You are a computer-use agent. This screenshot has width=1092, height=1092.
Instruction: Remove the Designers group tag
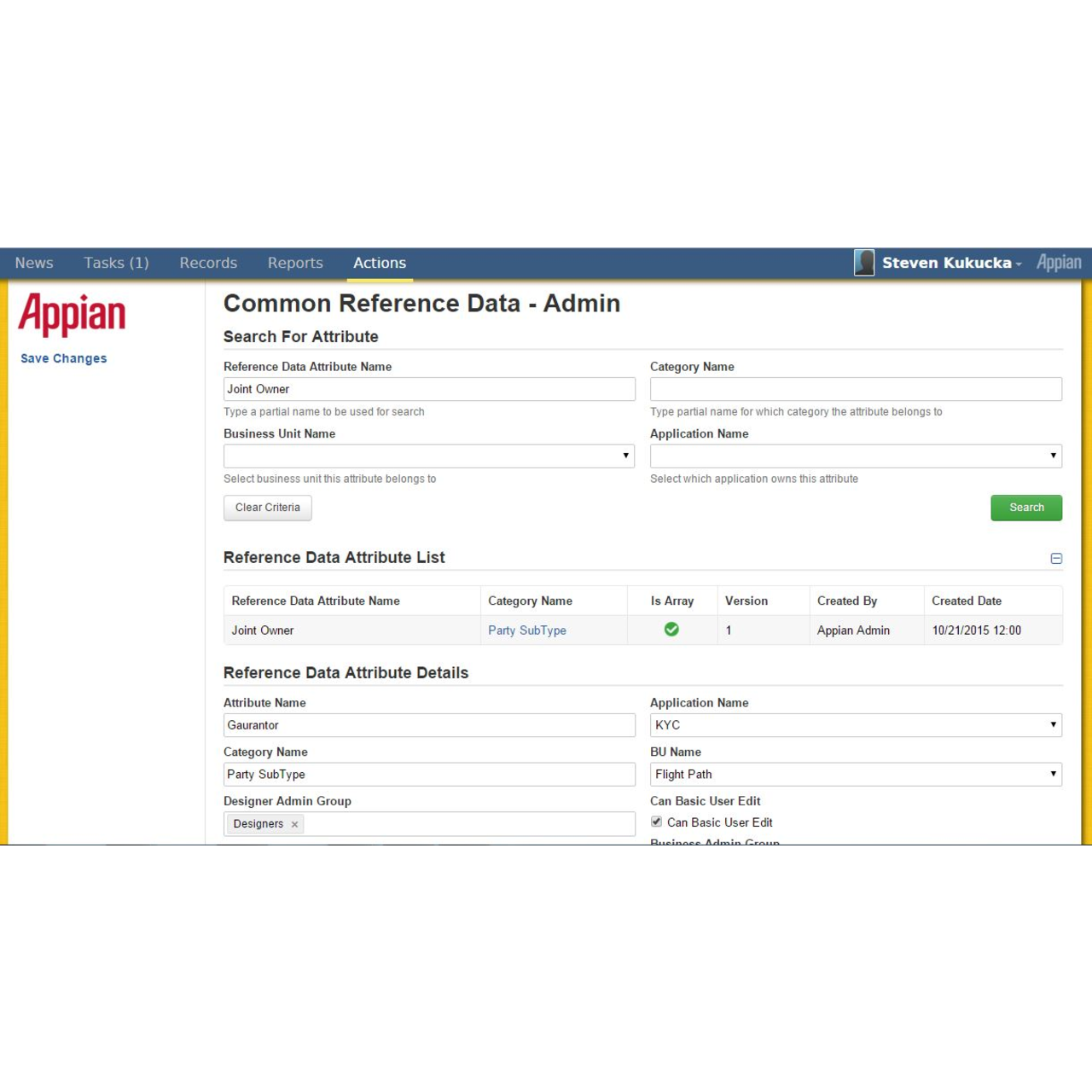point(294,823)
